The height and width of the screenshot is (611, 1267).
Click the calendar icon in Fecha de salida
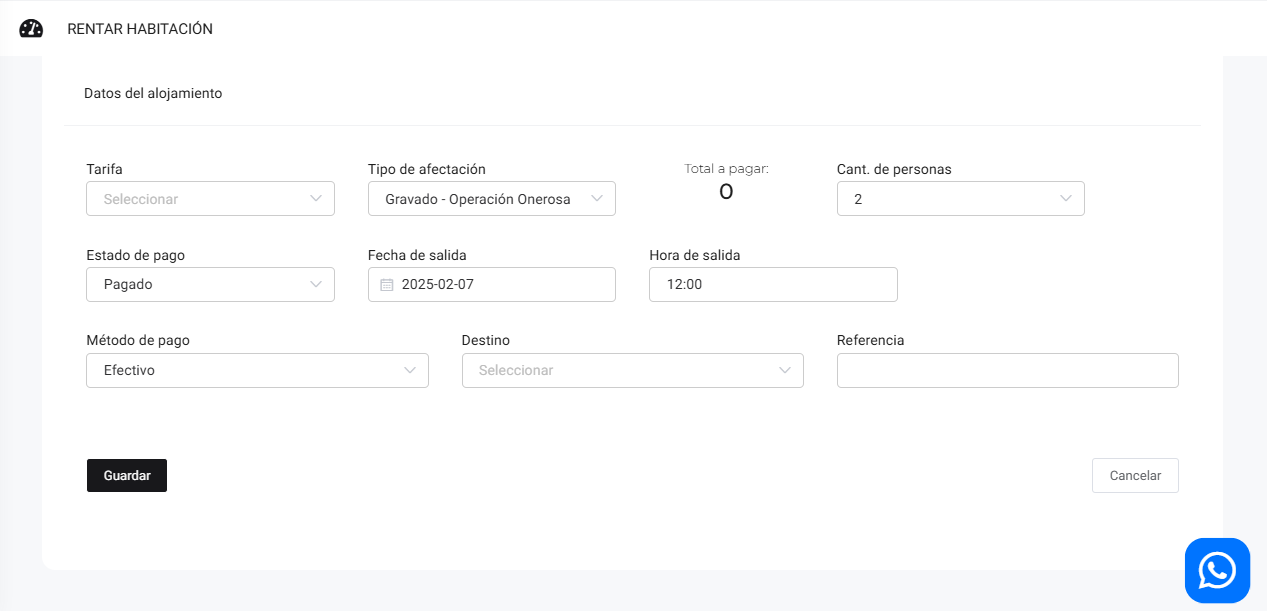[387, 285]
